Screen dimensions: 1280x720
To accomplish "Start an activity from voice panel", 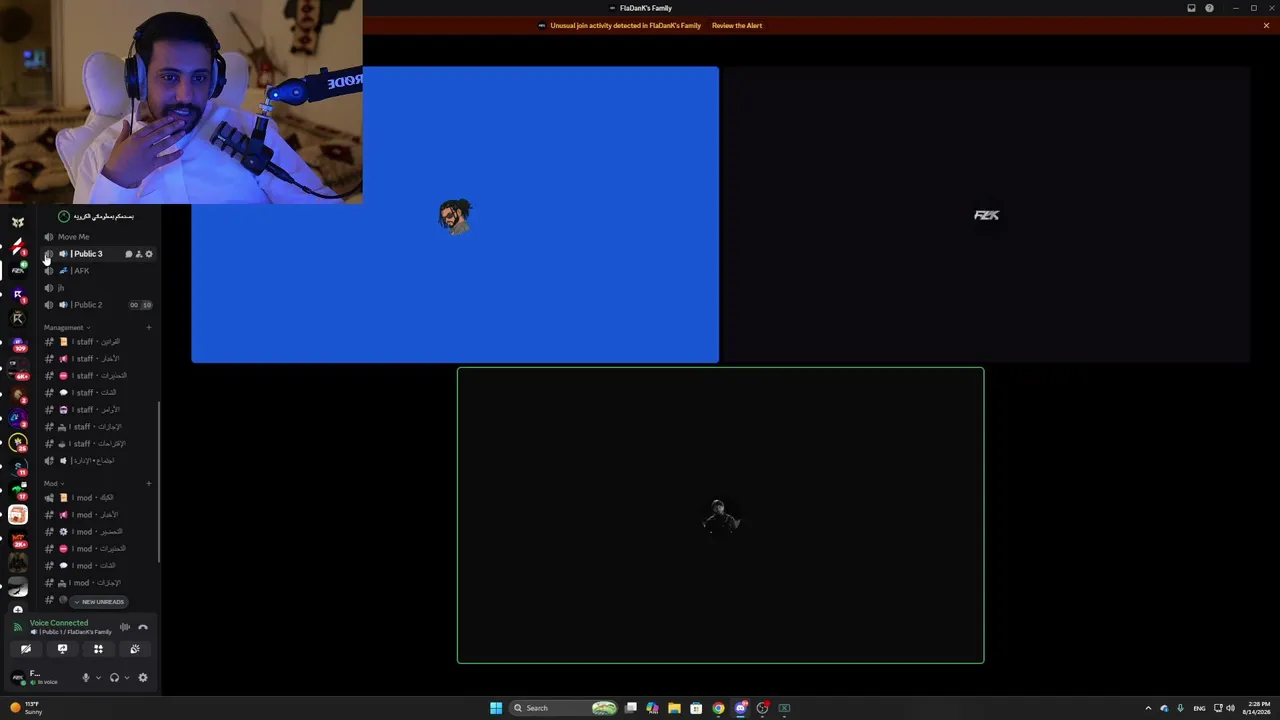I will [98, 649].
